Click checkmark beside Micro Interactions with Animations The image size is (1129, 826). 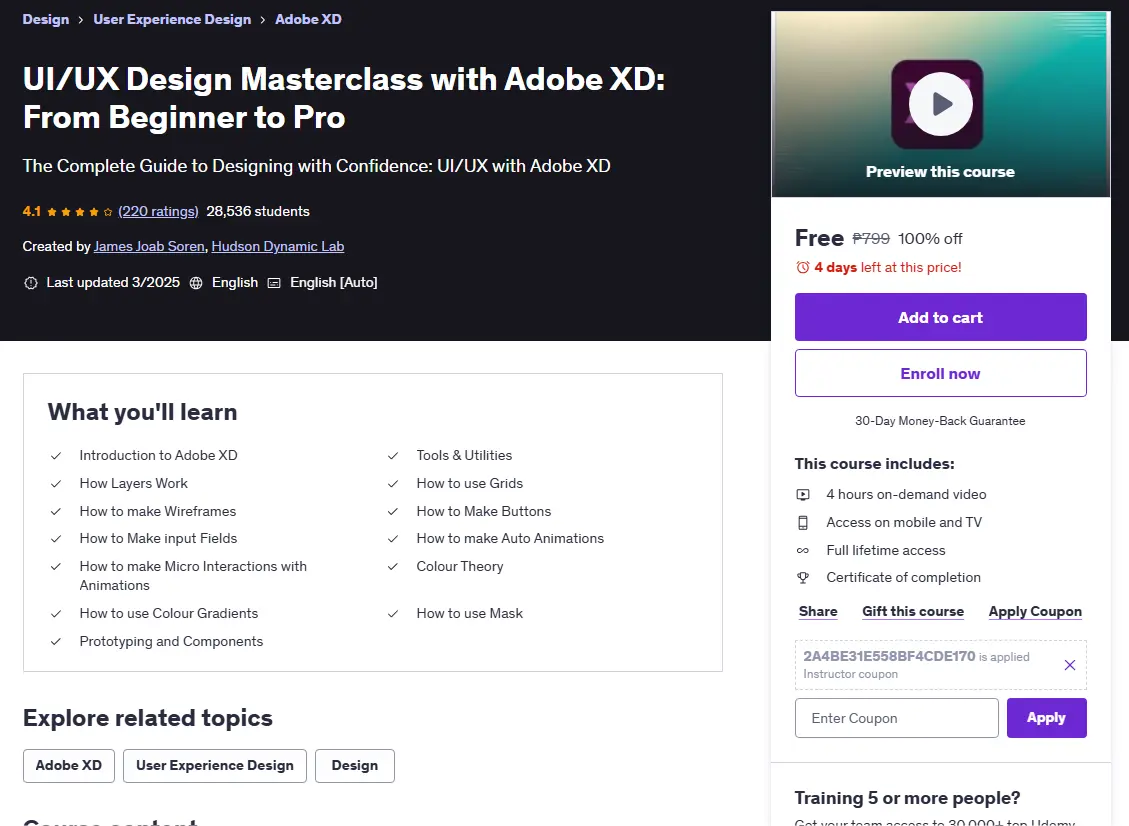(x=55, y=567)
